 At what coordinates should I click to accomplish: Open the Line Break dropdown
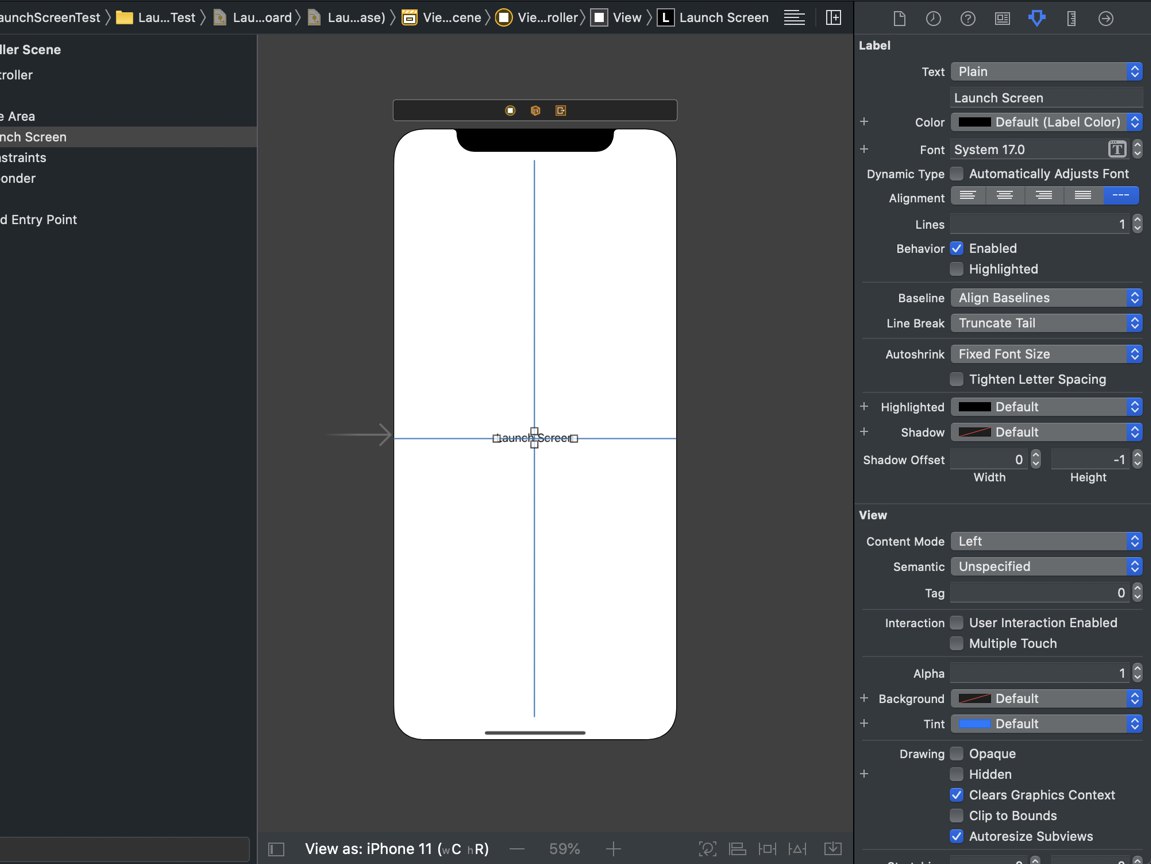click(x=1046, y=323)
